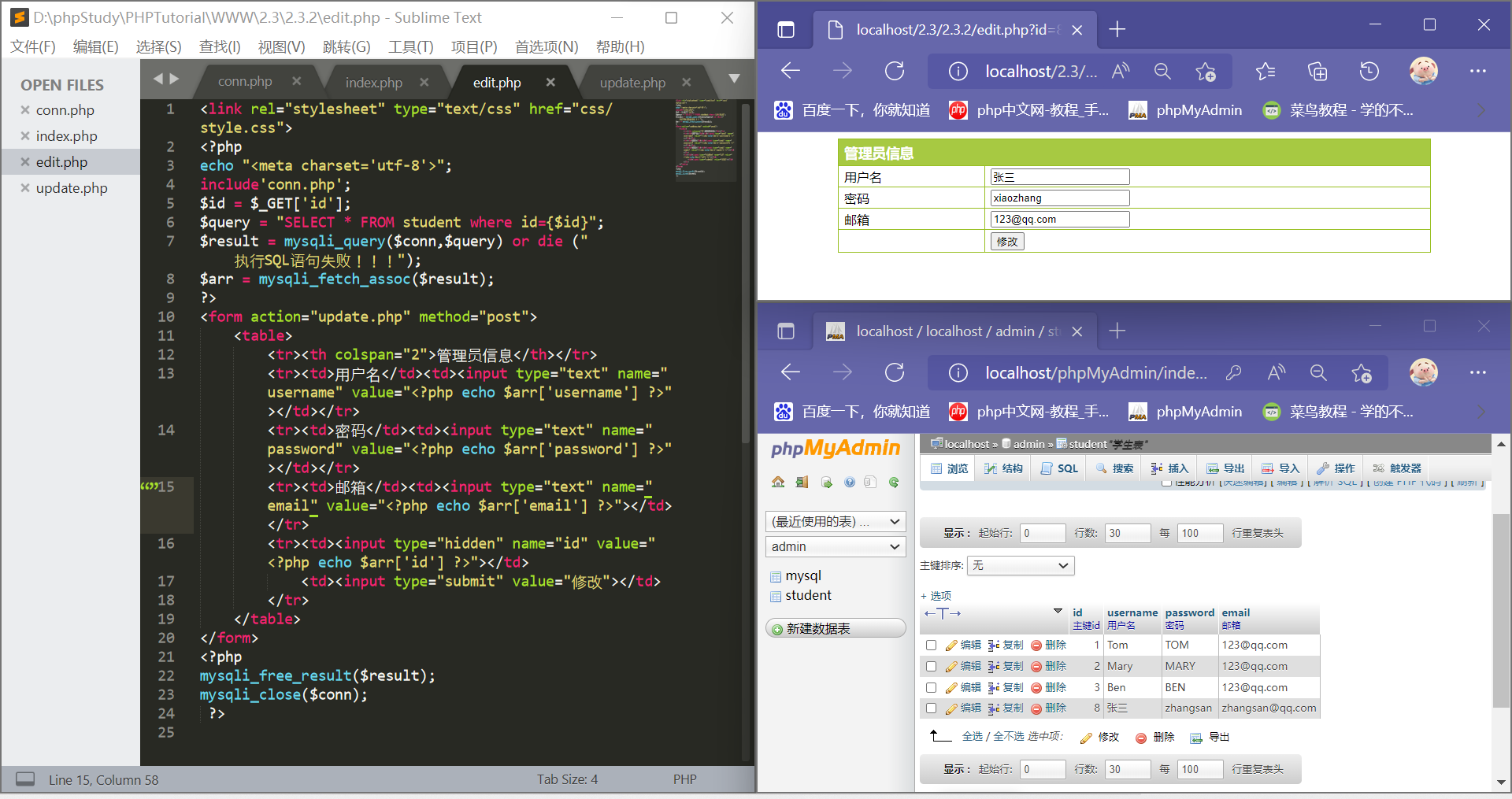
Task: Click the copy icon for the Mary row
Action: pos(994,667)
